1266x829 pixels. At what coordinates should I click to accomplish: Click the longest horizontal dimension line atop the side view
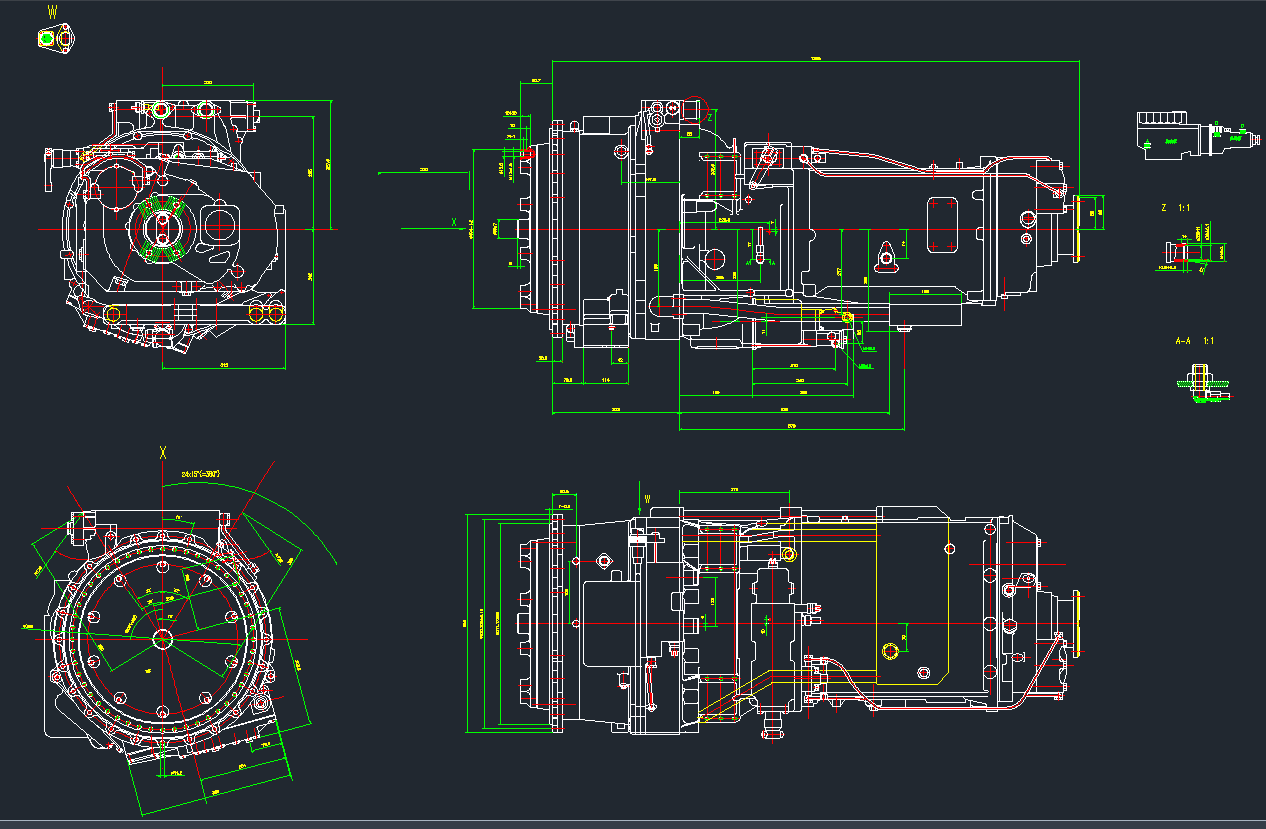[x=815, y=61]
